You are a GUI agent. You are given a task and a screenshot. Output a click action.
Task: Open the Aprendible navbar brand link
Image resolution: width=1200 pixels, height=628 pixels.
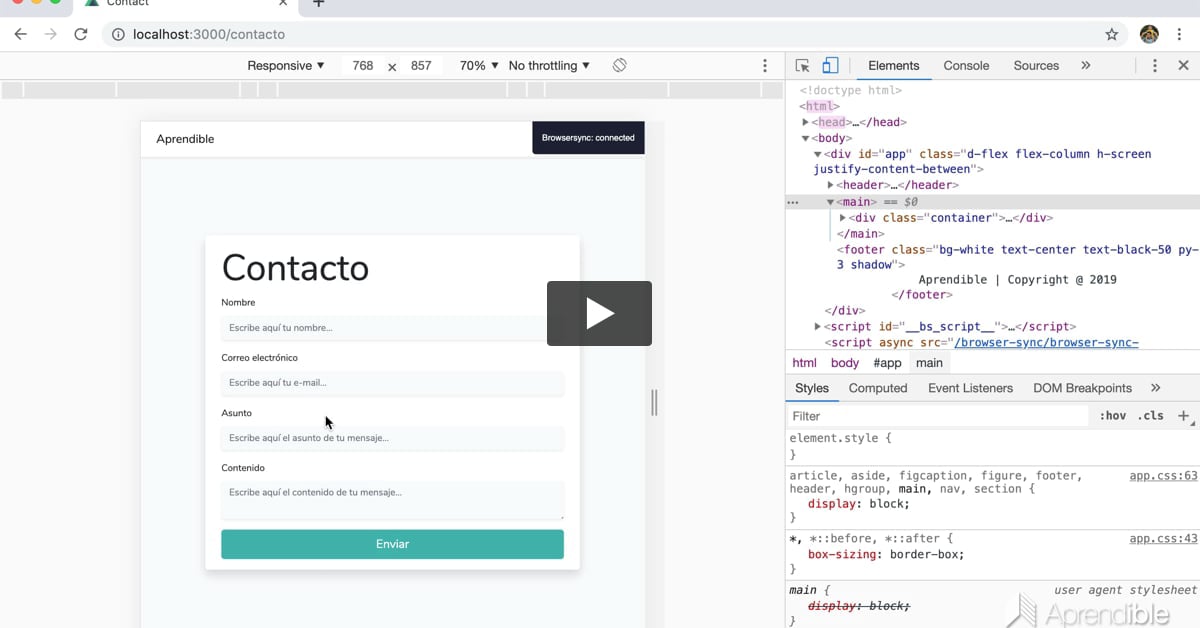pyautogui.click(x=185, y=139)
